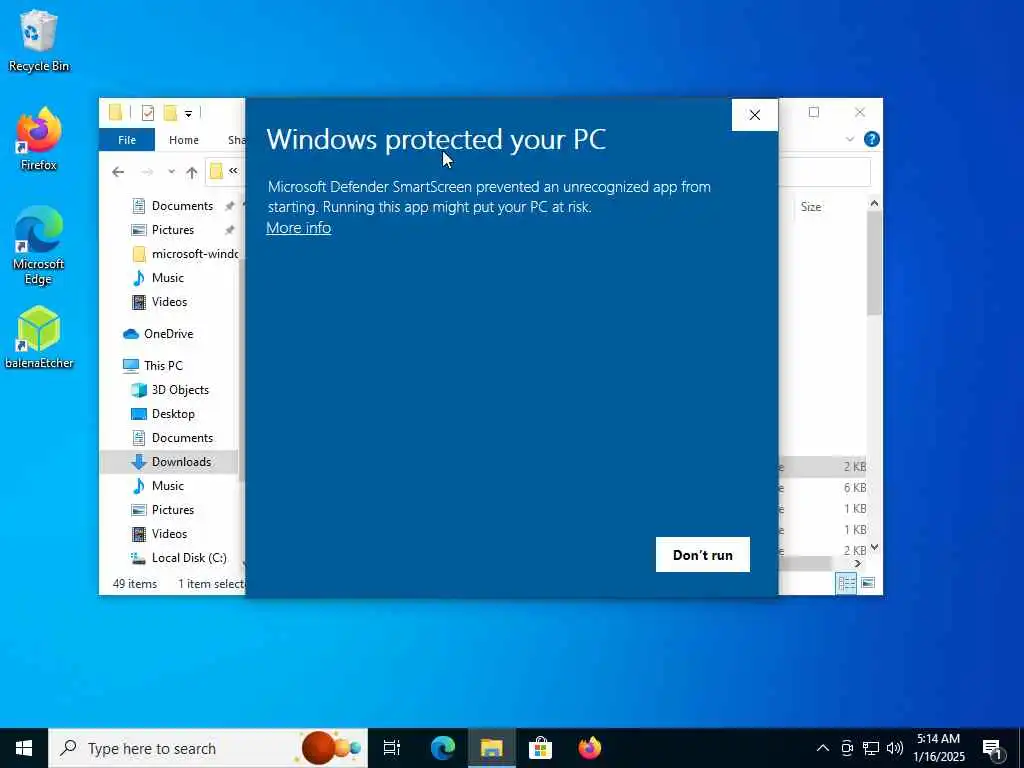Open the recent locations dropdown arrow

(171, 172)
